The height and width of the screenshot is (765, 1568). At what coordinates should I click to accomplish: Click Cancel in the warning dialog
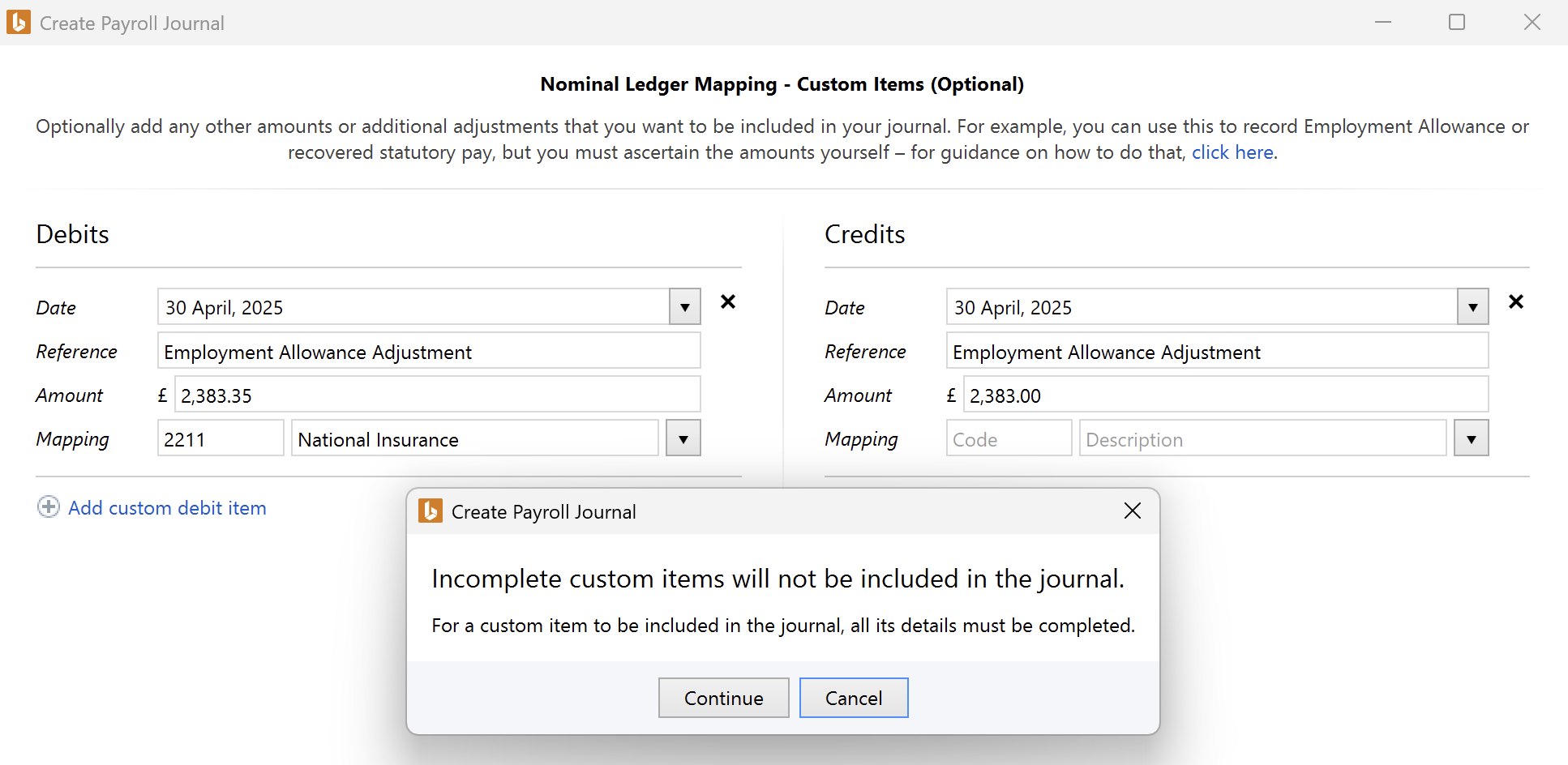854,698
